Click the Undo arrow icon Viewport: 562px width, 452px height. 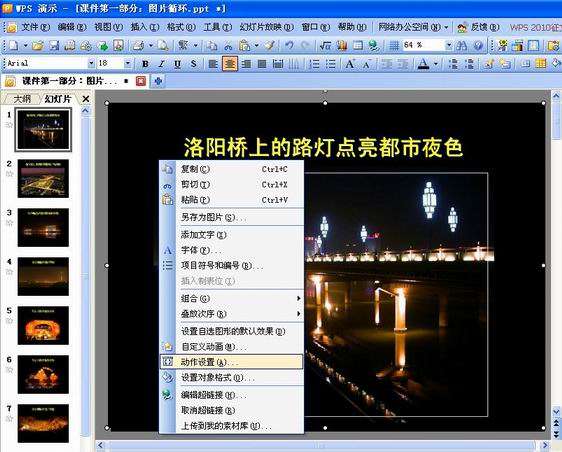289,46
